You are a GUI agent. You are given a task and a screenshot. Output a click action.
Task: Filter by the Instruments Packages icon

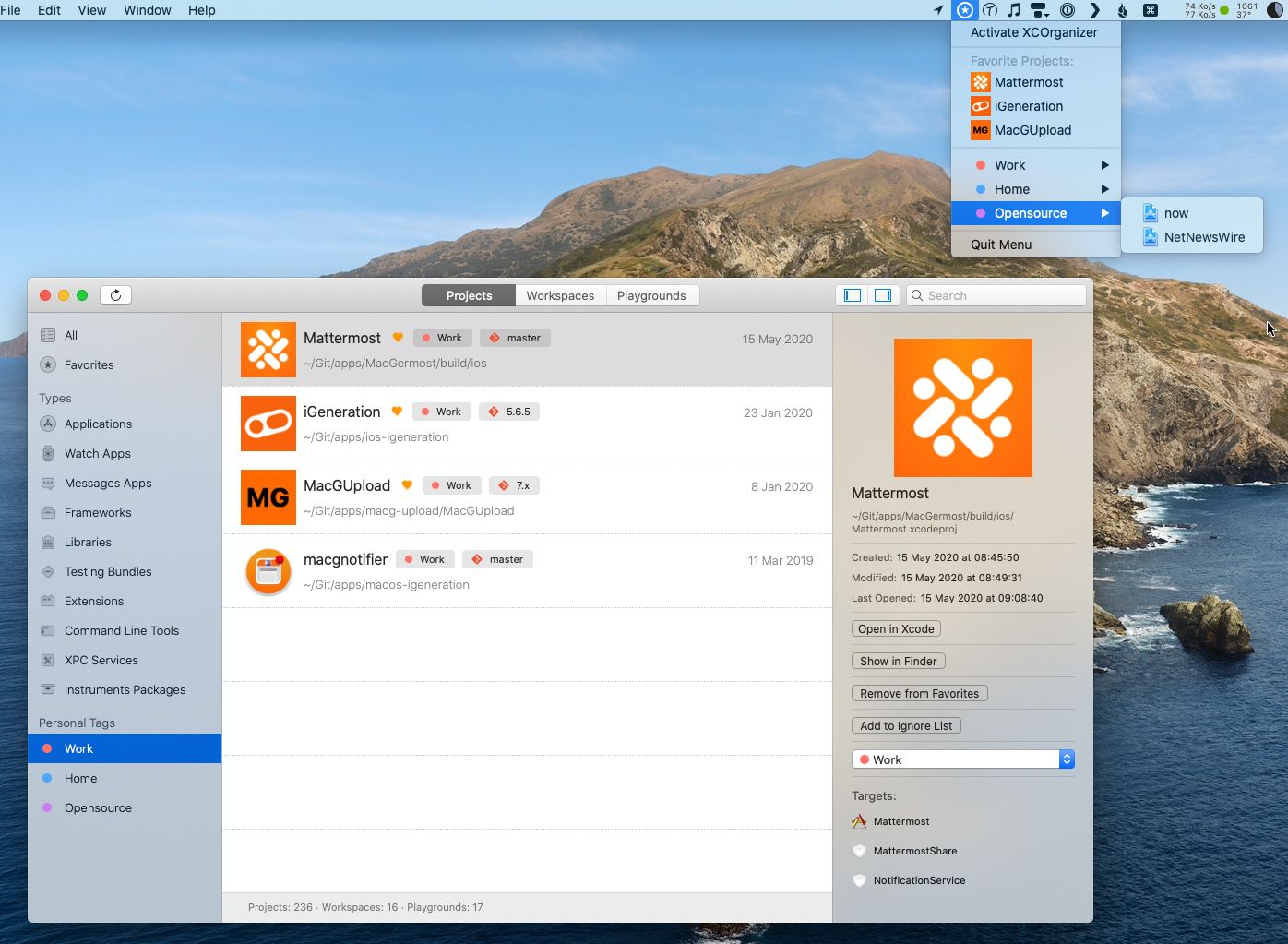click(x=48, y=689)
